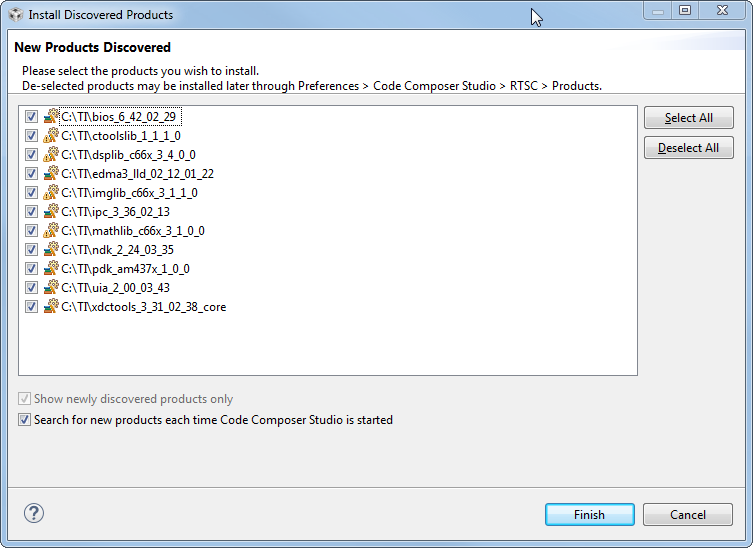Click Finish to install products

[589, 515]
